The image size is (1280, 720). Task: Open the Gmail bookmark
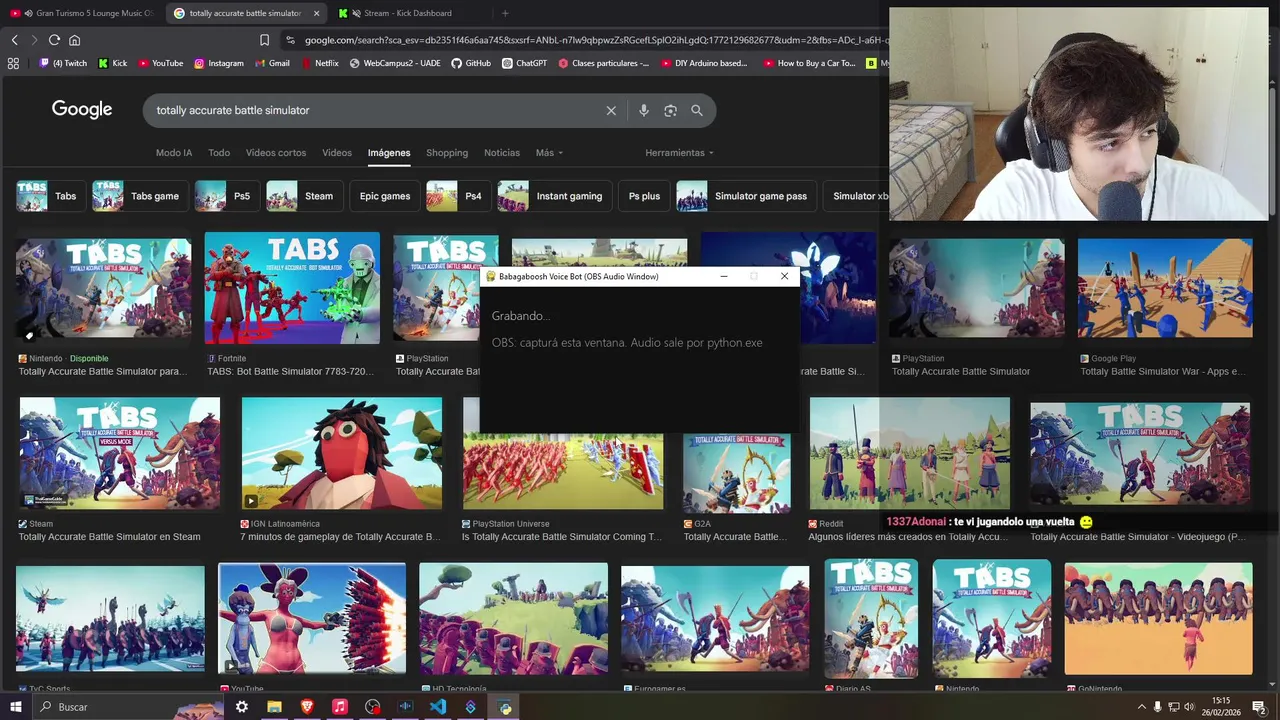(x=272, y=63)
